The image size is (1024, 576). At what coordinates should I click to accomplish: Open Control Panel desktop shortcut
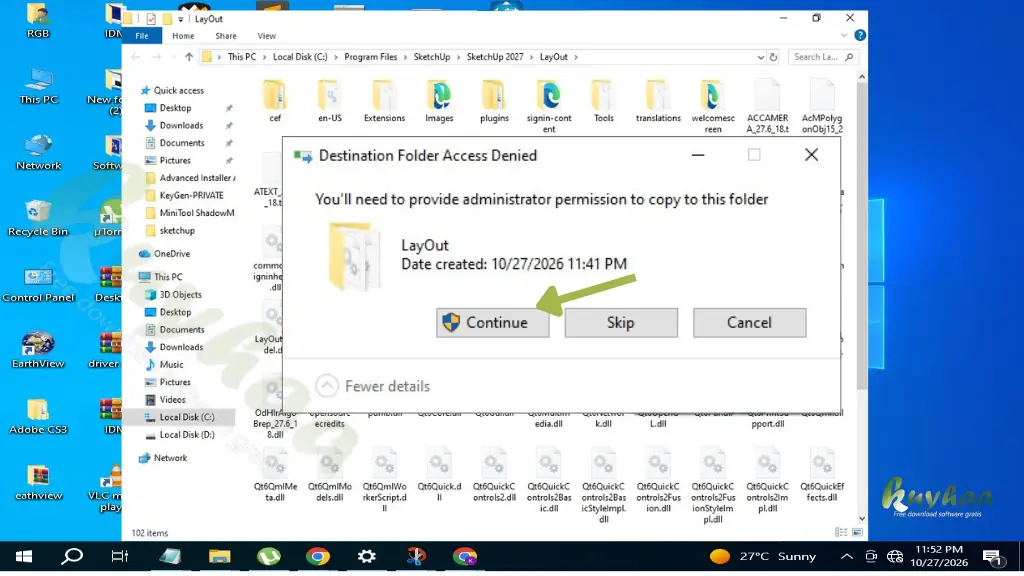pos(38,285)
